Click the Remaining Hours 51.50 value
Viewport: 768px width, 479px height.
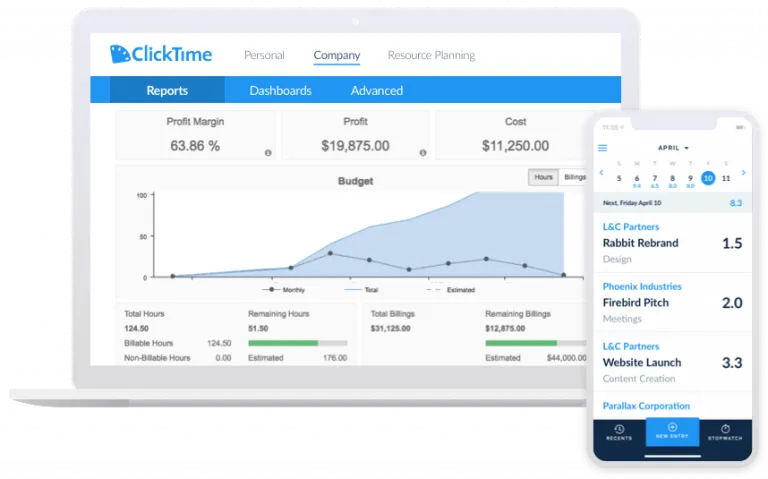[x=258, y=329]
